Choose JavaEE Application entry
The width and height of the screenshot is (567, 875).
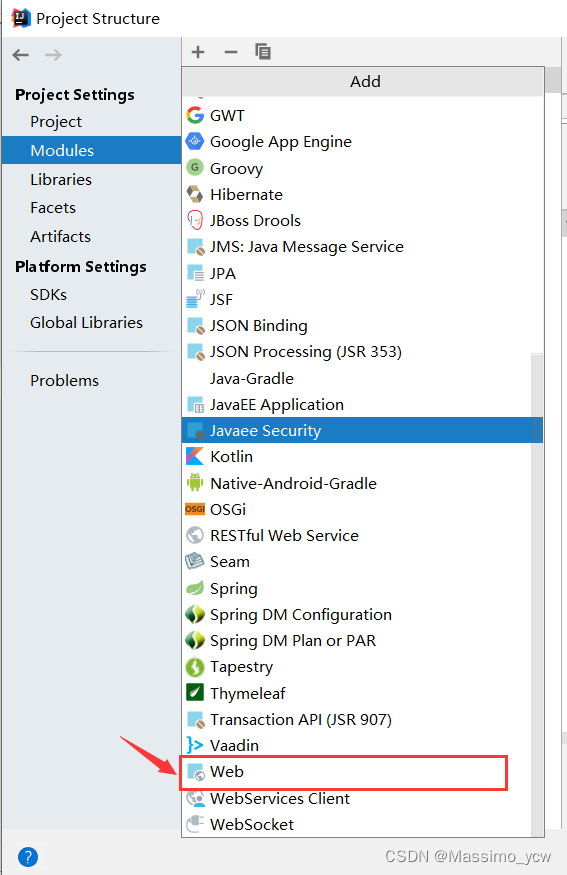click(362, 405)
